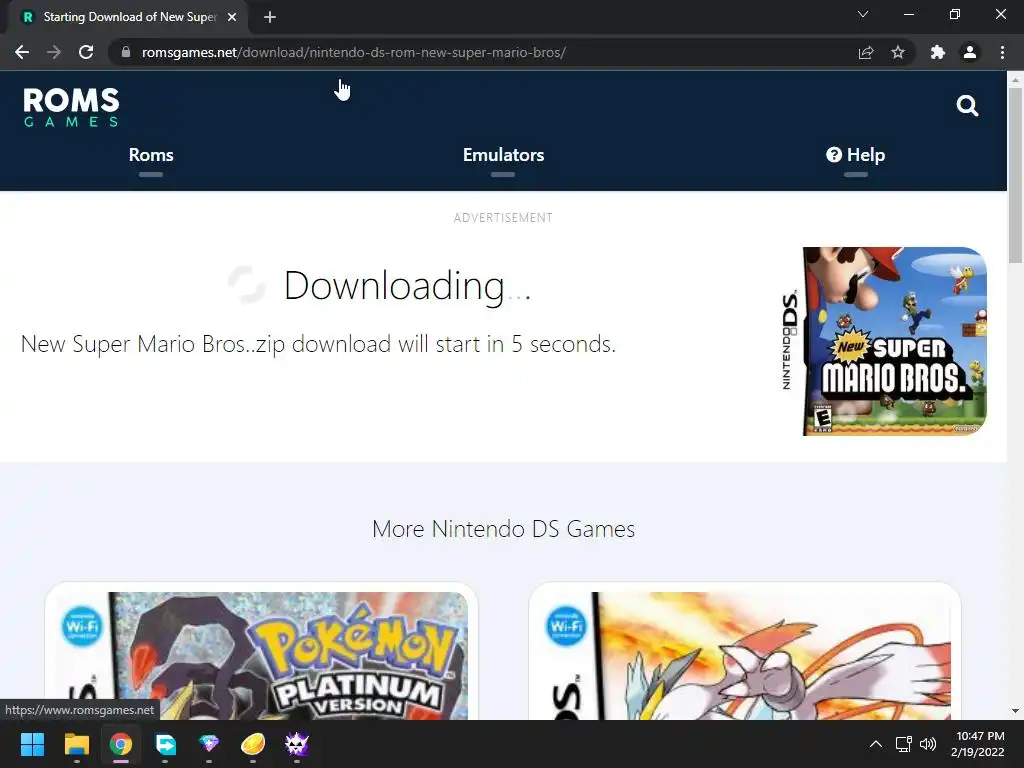1024x768 pixels.
Task: Open the Roms menu item
Action: [151, 155]
